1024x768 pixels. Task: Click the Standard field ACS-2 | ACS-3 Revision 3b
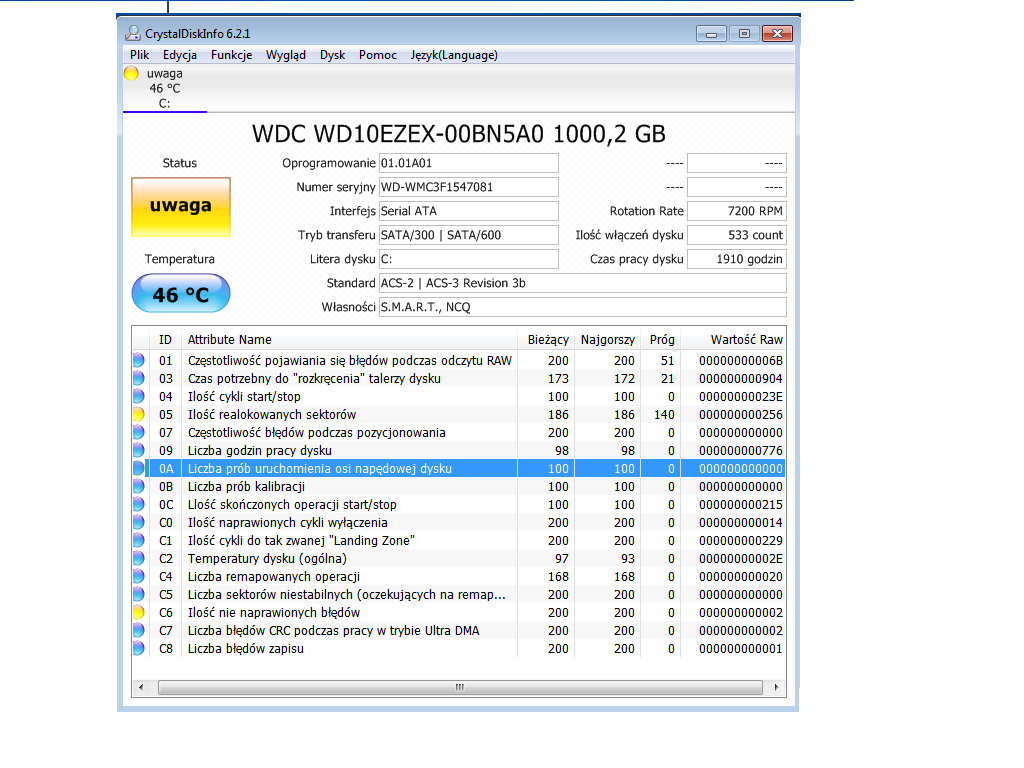tap(583, 283)
